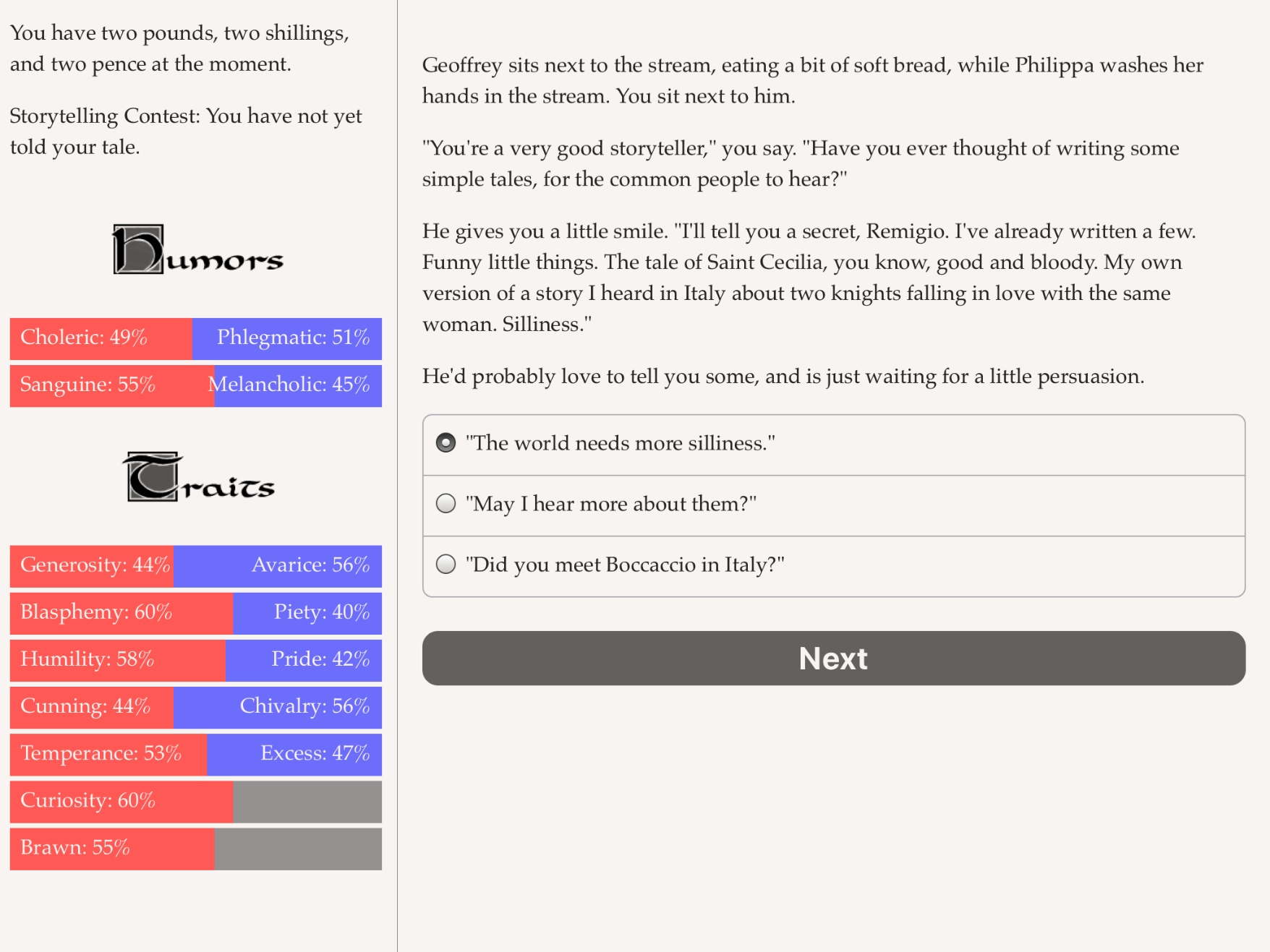This screenshot has height=952, width=1270.
Task: Click the Traits heading logo
Action: point(198,477)
